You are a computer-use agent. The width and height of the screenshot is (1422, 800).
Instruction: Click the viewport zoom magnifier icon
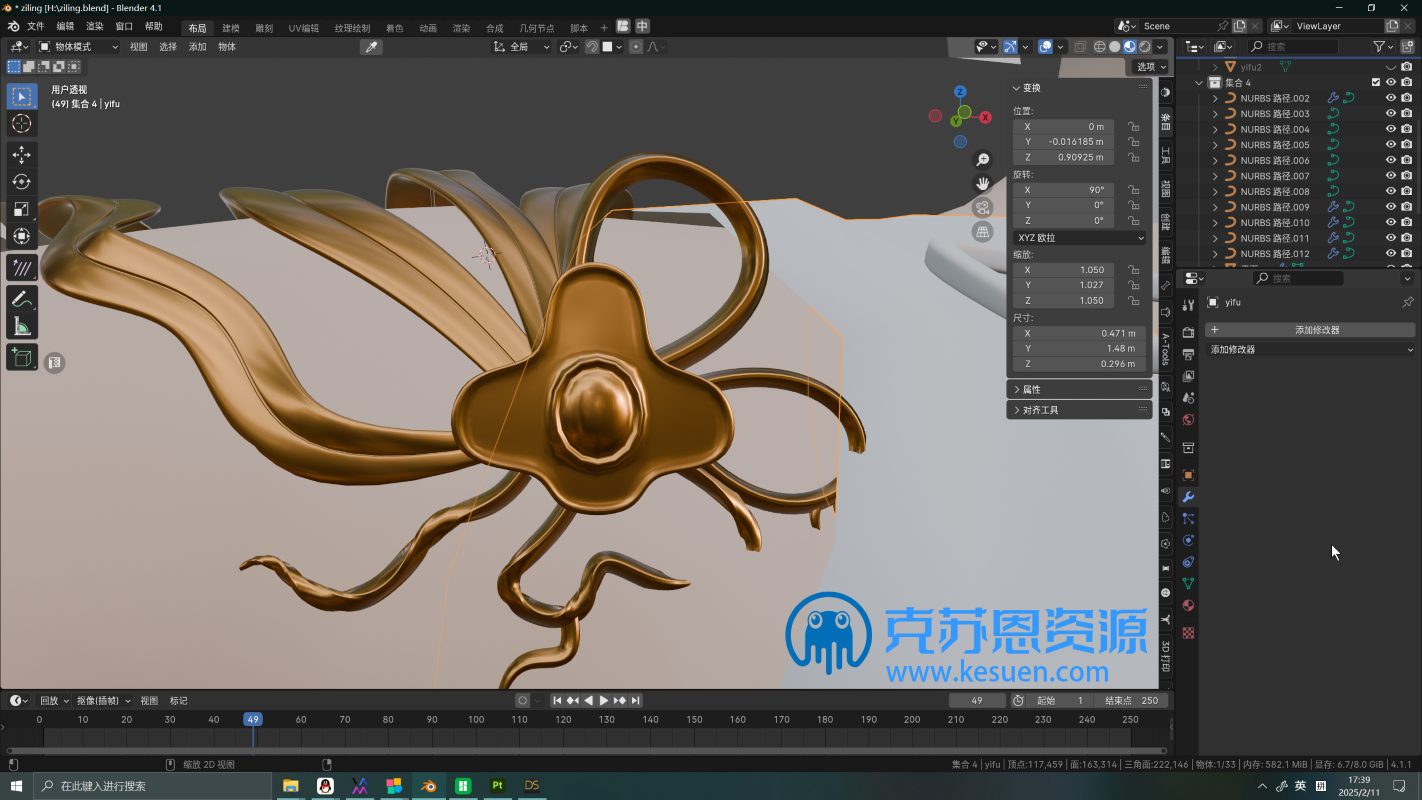tap(983, 160)
